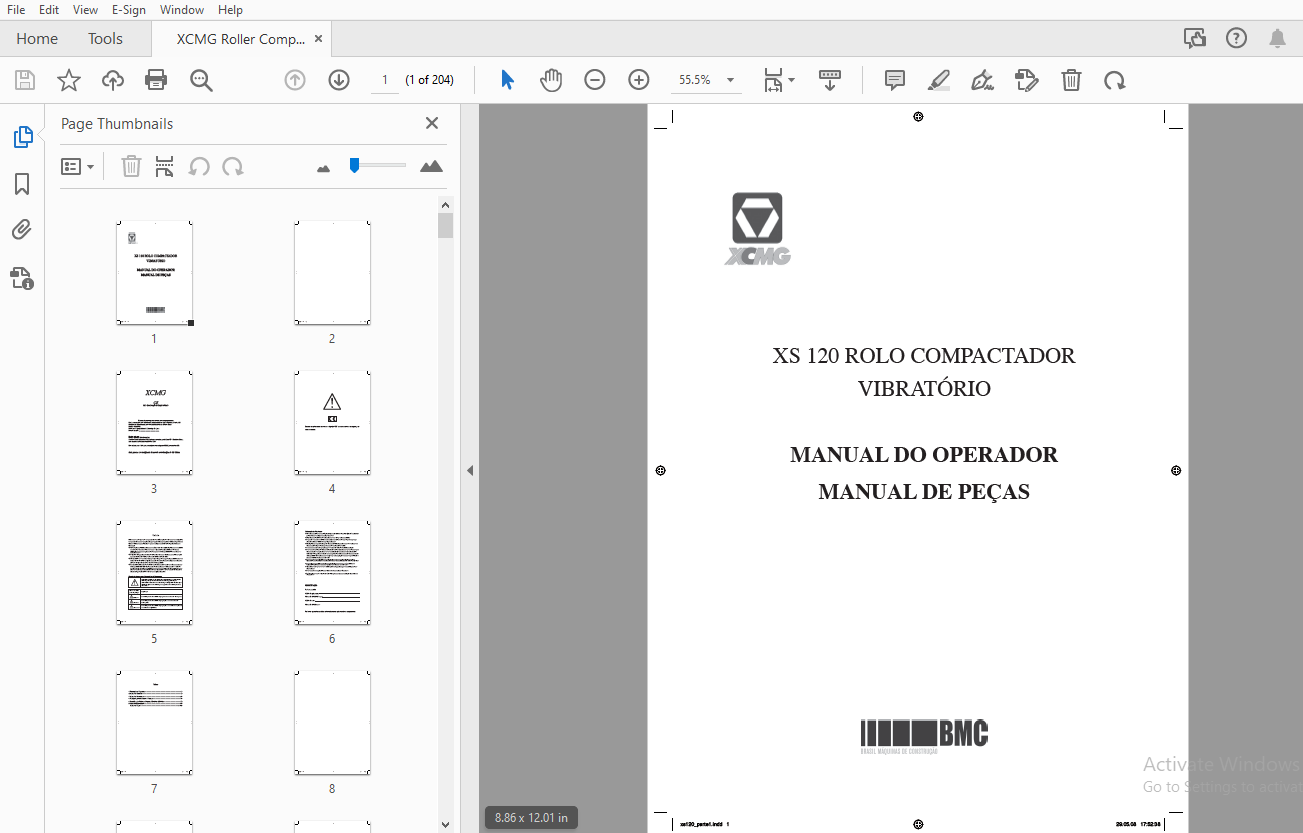Open the Edit menu

(49, 9)
